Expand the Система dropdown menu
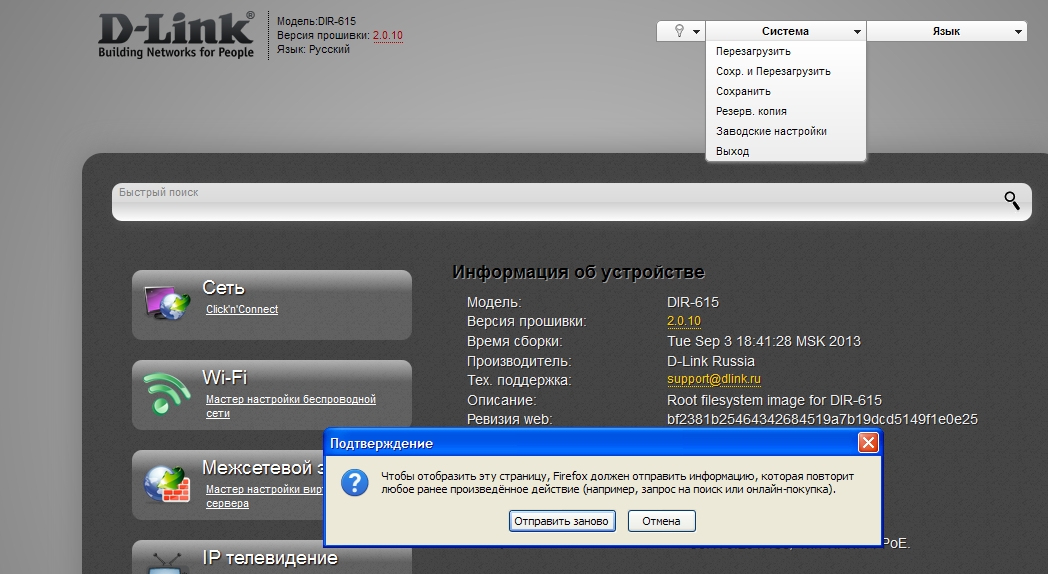1048x574 pixels. (x=785, y=31)
